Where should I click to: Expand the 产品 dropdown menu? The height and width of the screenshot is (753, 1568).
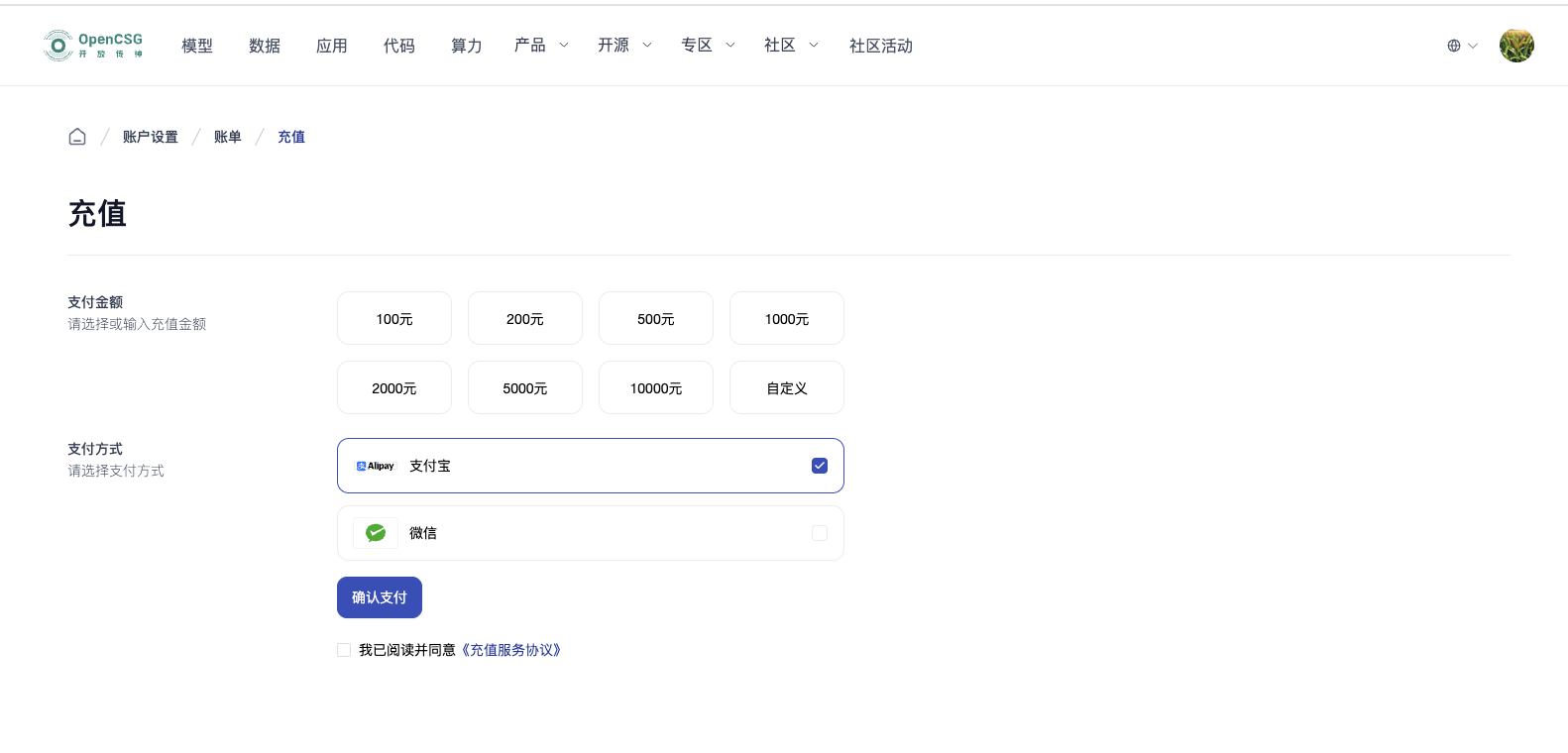pyautogui.click(x=541, y=46)
